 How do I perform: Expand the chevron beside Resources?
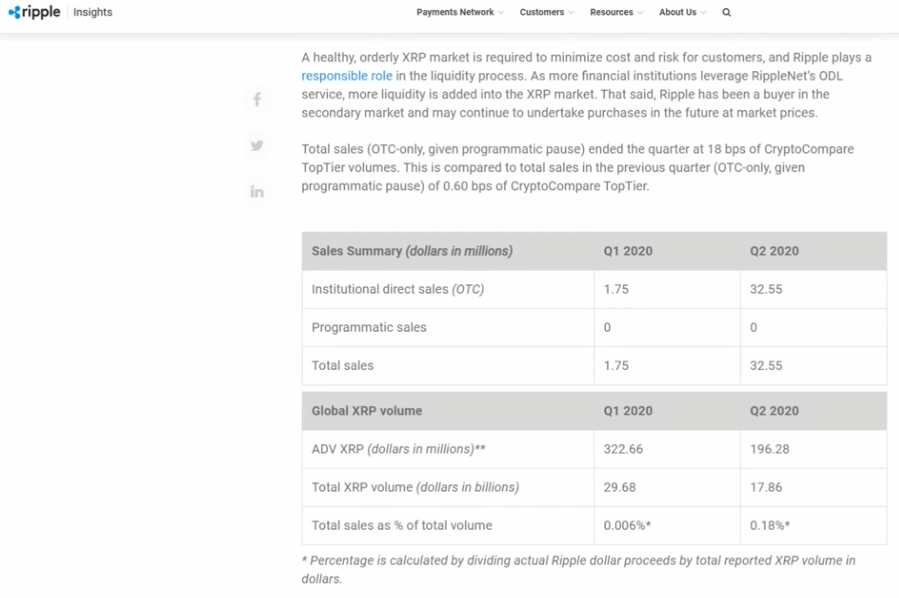(641, 13)
